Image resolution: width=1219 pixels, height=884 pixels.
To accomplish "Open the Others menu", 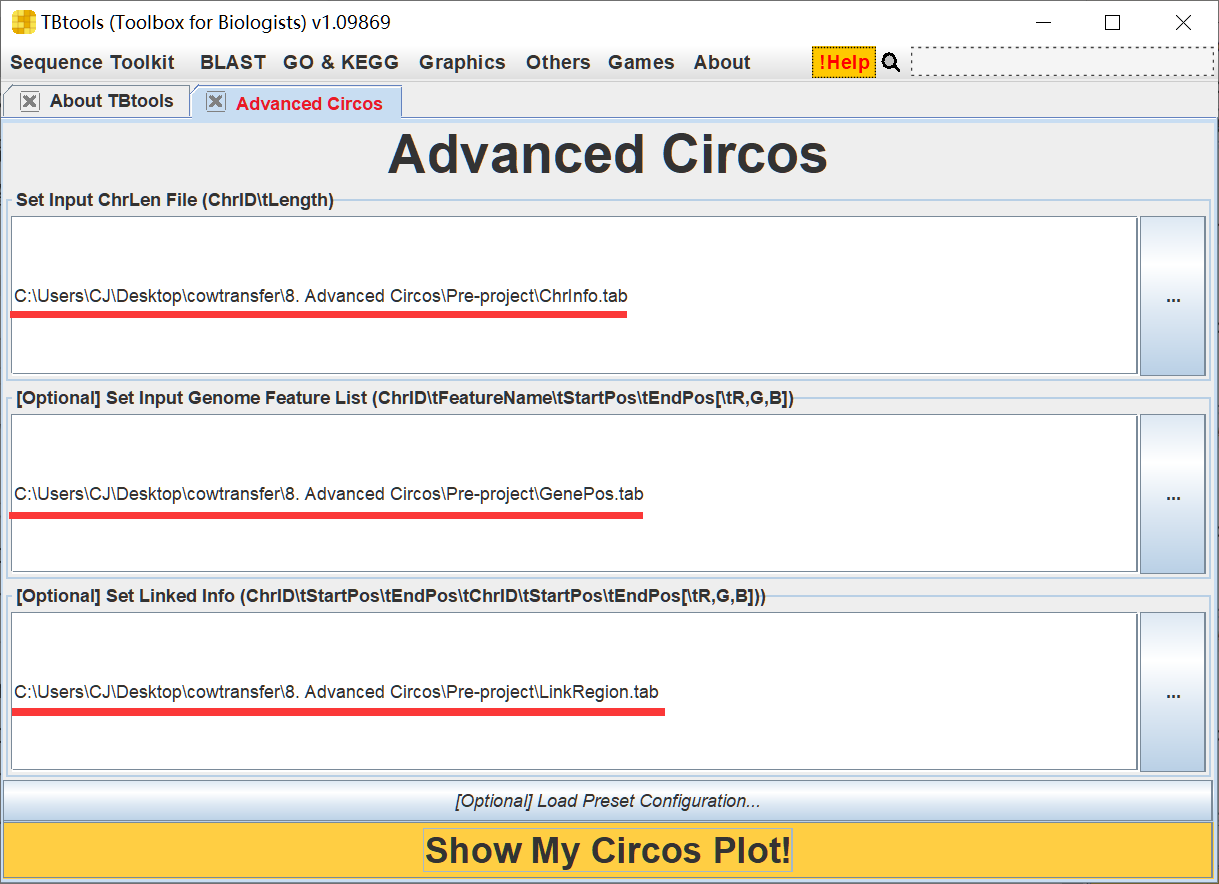I will coord(558,62).
